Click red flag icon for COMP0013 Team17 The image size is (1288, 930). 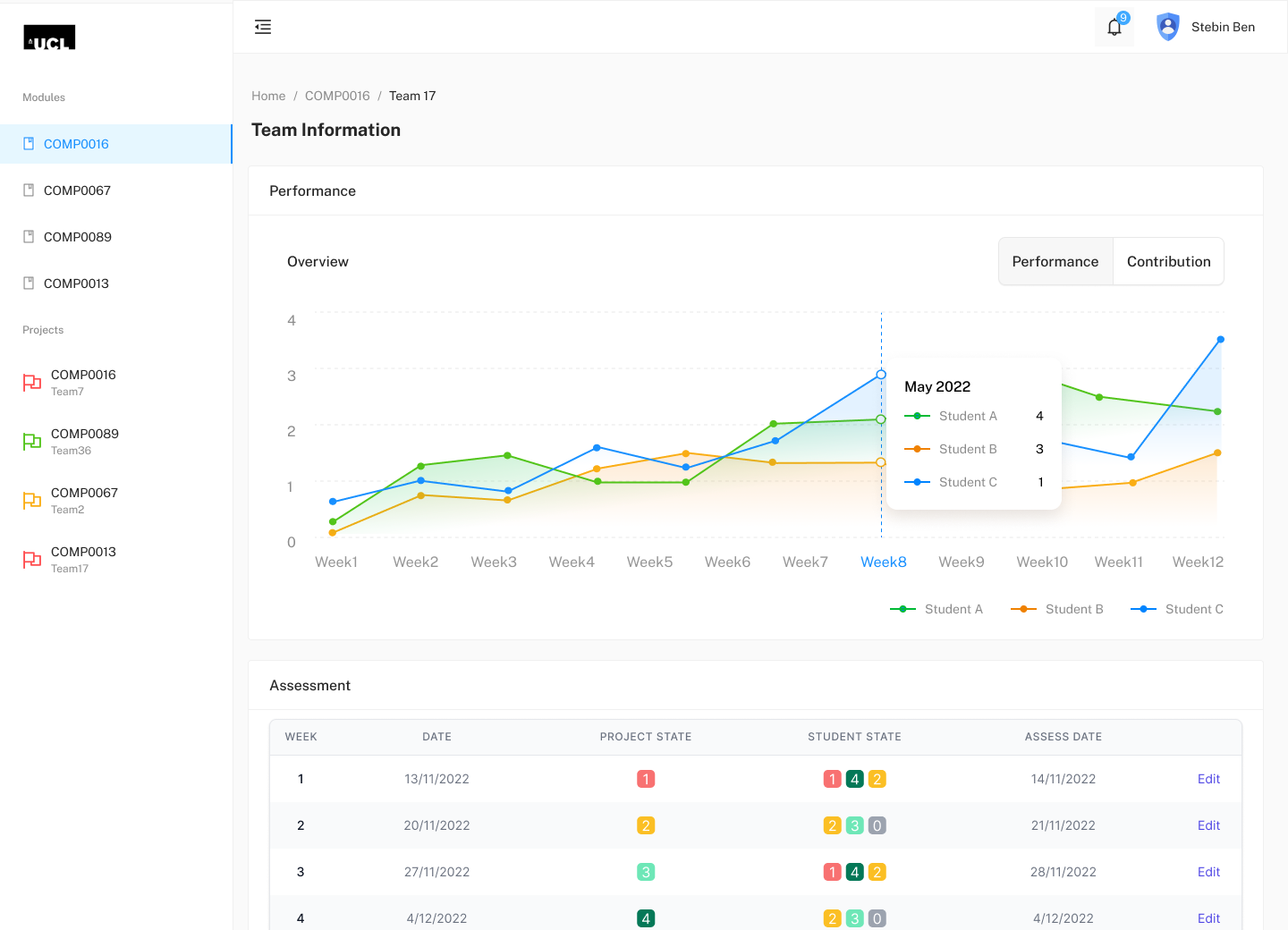click(32, 560)
